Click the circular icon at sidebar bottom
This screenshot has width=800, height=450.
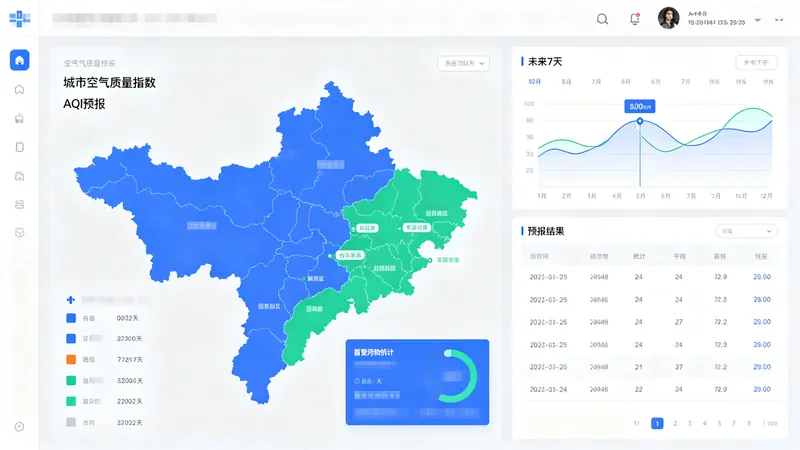(19, 427)
